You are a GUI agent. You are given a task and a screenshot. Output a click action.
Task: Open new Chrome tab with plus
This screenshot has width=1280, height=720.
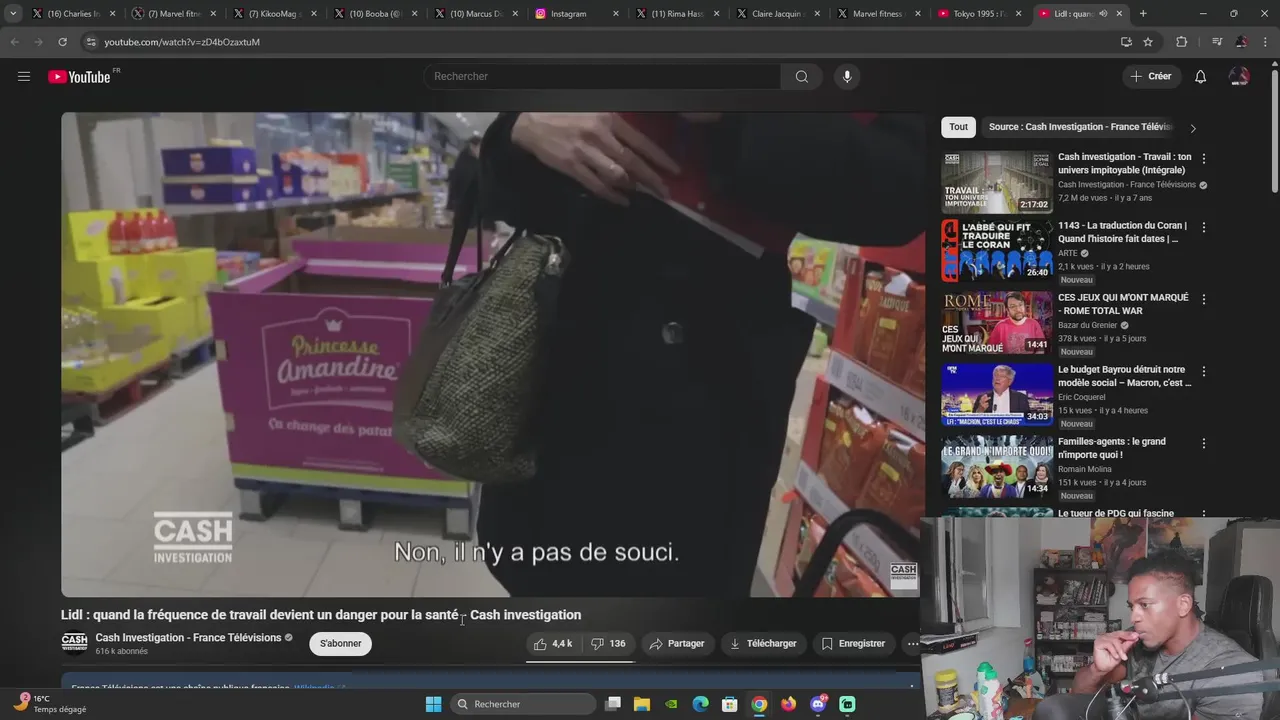point(1143,14)
